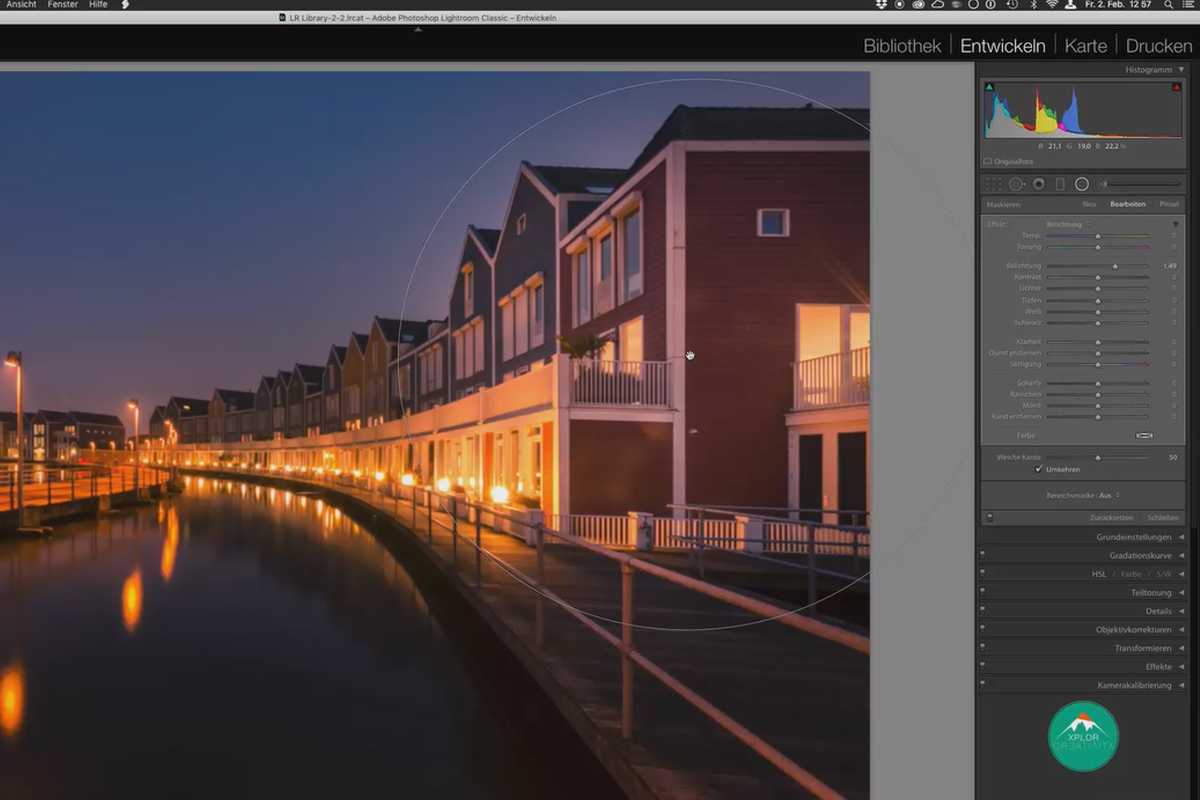
Task: Switch to the Bibliothek module
Action: coord(903,46)
